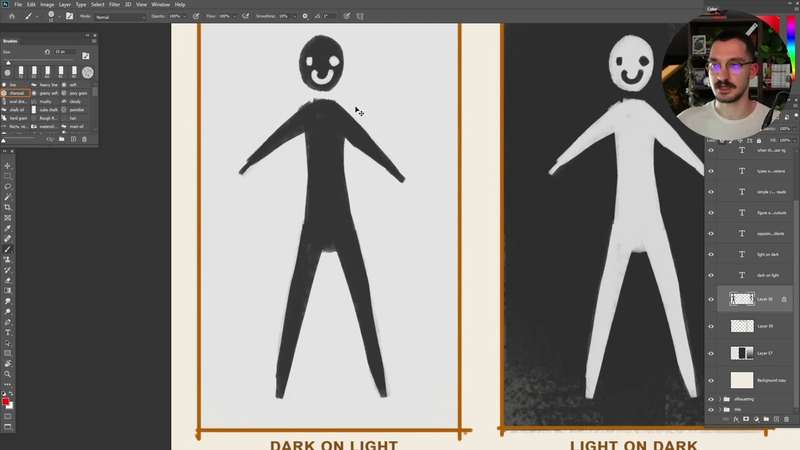The height and width of the screenshot is (450, 800).
Task: Select the Layer 58 thumbnail
Action: [x=742, y=299]
